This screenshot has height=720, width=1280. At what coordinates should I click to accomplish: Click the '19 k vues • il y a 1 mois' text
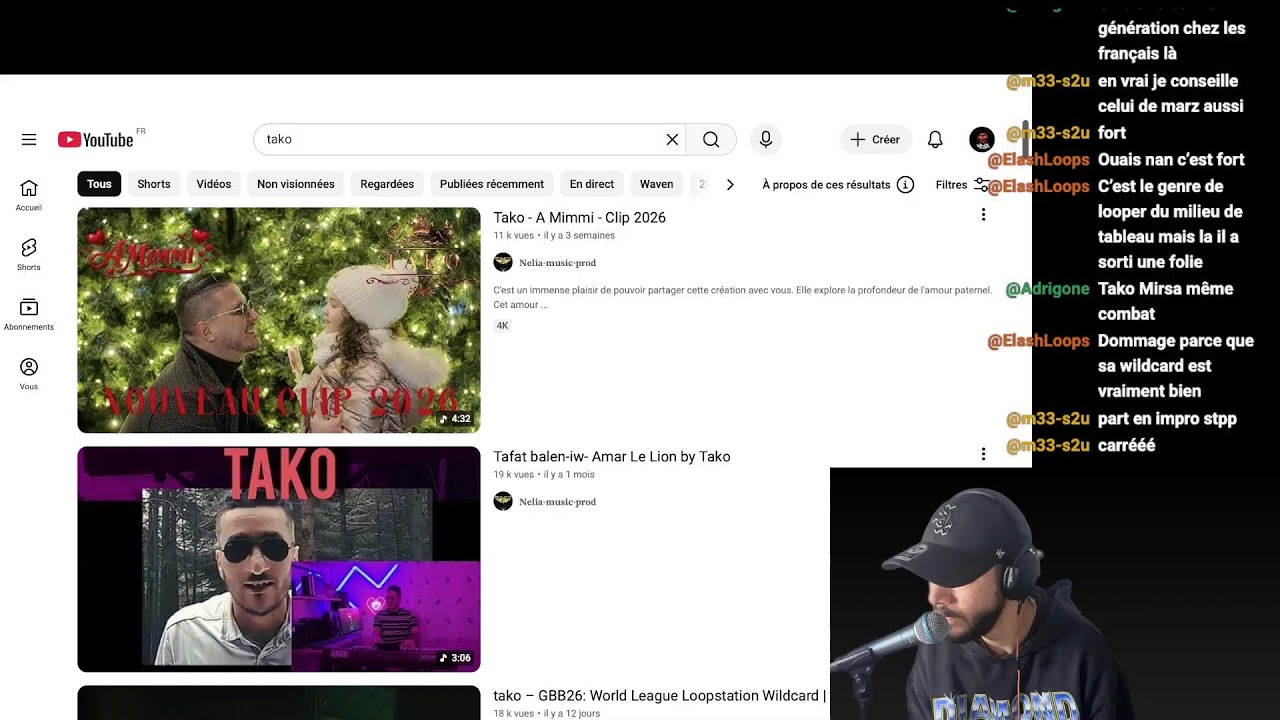(544, 475)
